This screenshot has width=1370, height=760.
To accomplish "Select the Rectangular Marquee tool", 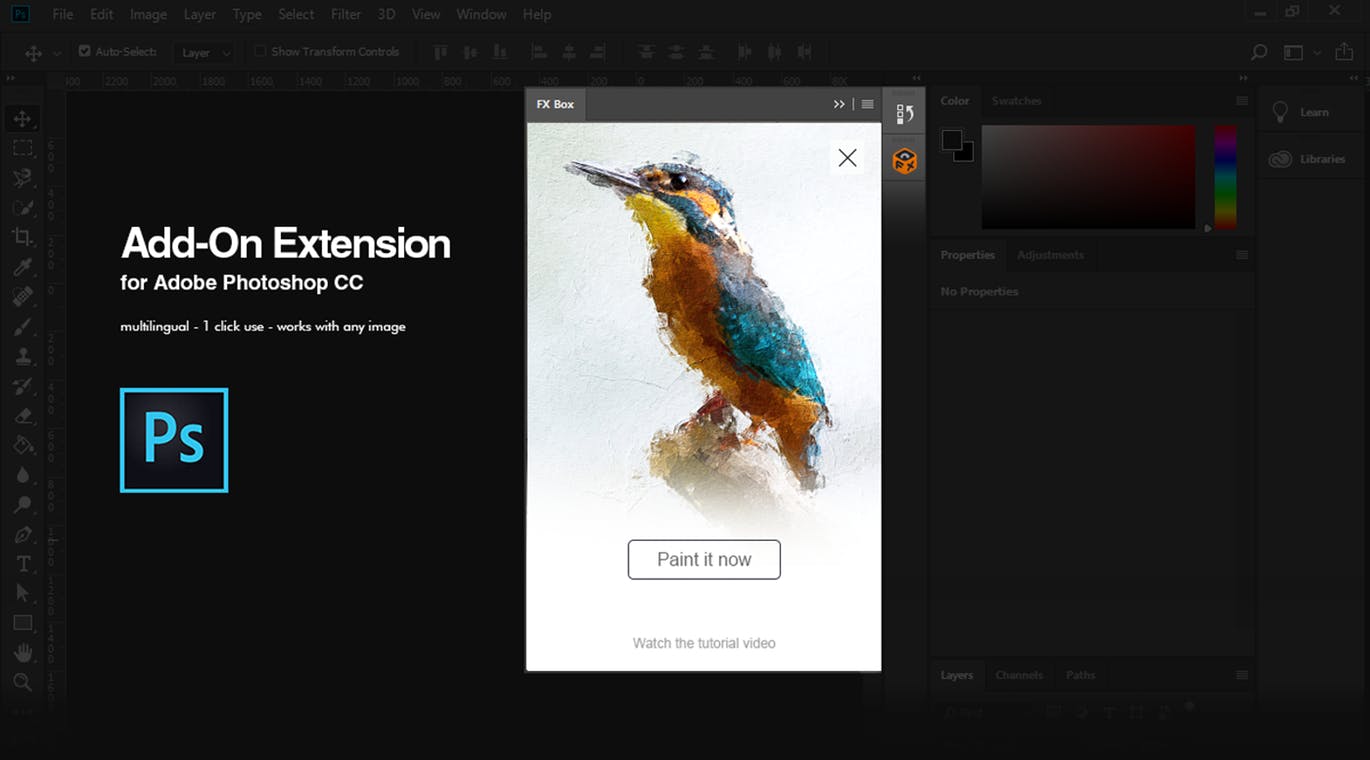I will coord(22,147).
